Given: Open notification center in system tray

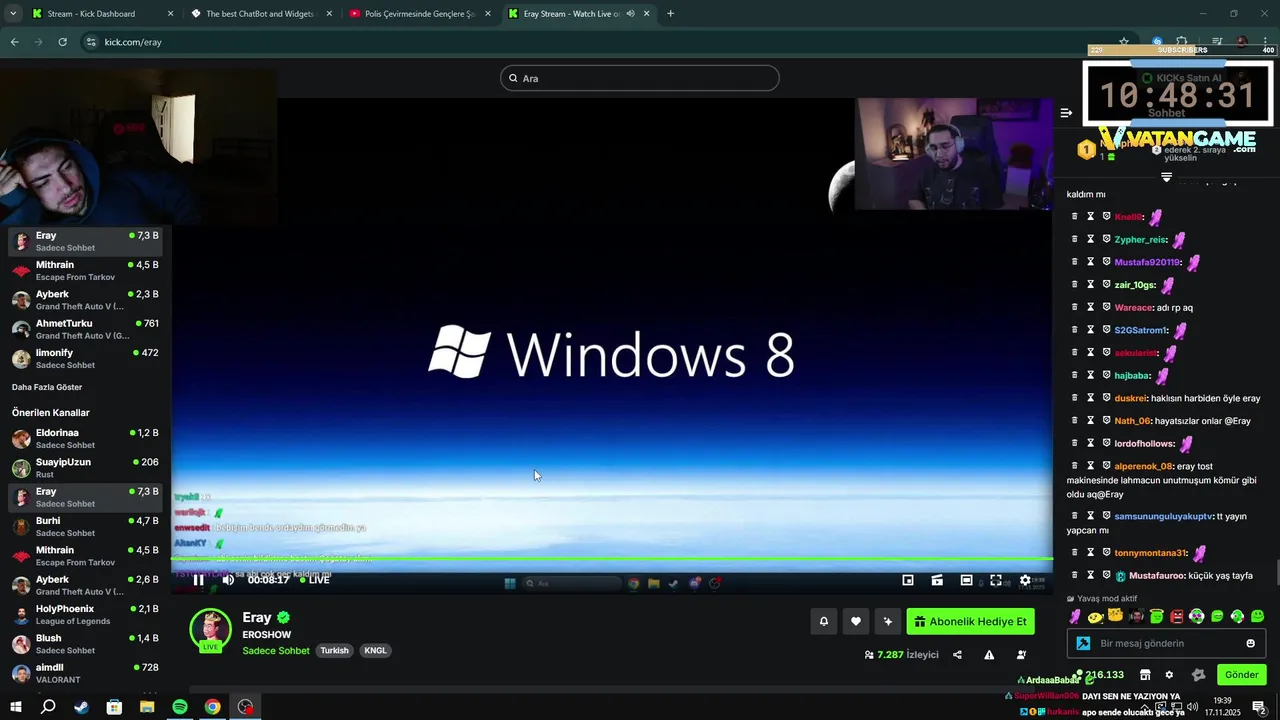Looking at the screenshot, I should 1259,707.
